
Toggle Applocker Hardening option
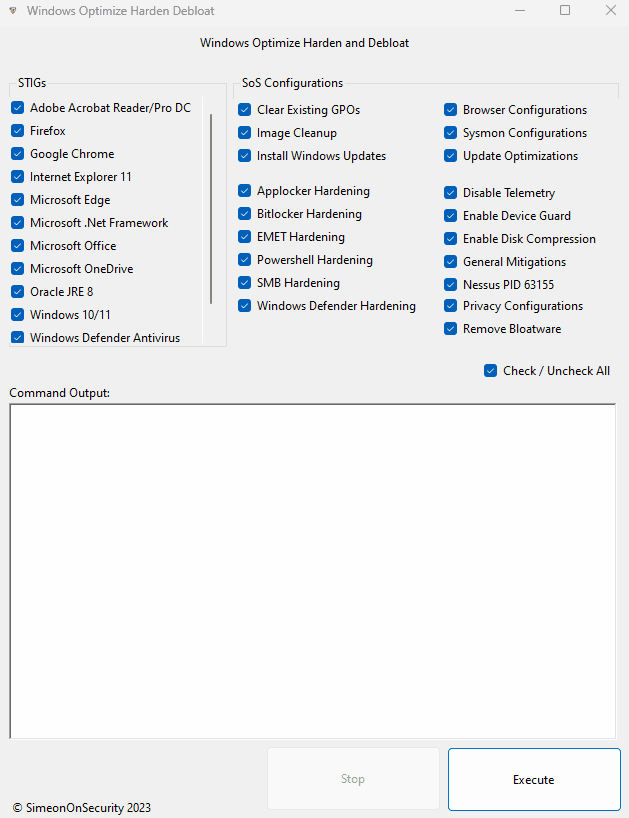pos(245,191)
